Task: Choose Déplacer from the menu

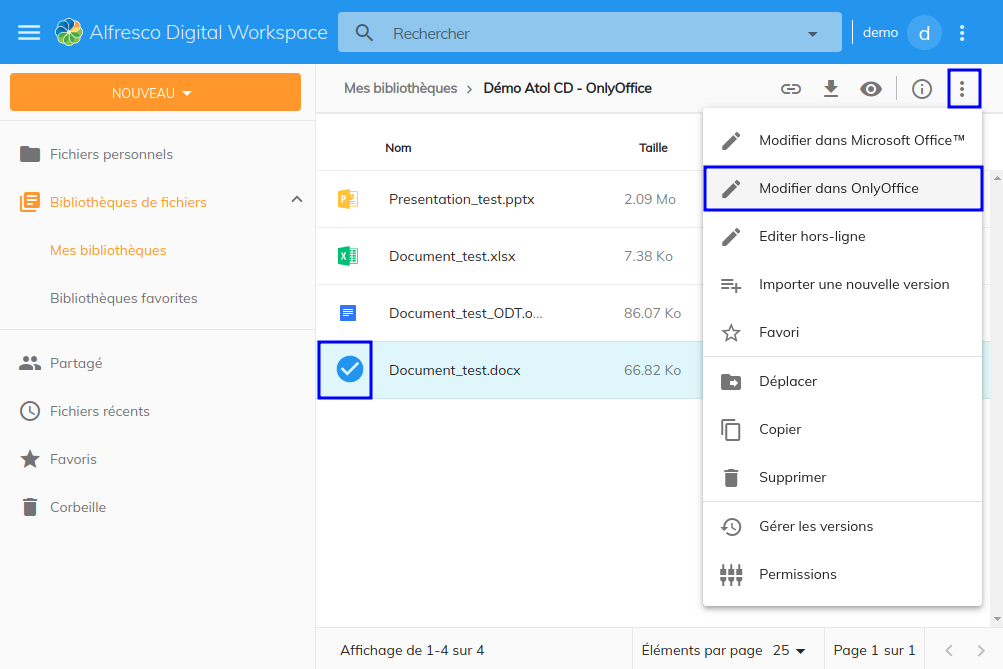Action: (x=842, y=381)
